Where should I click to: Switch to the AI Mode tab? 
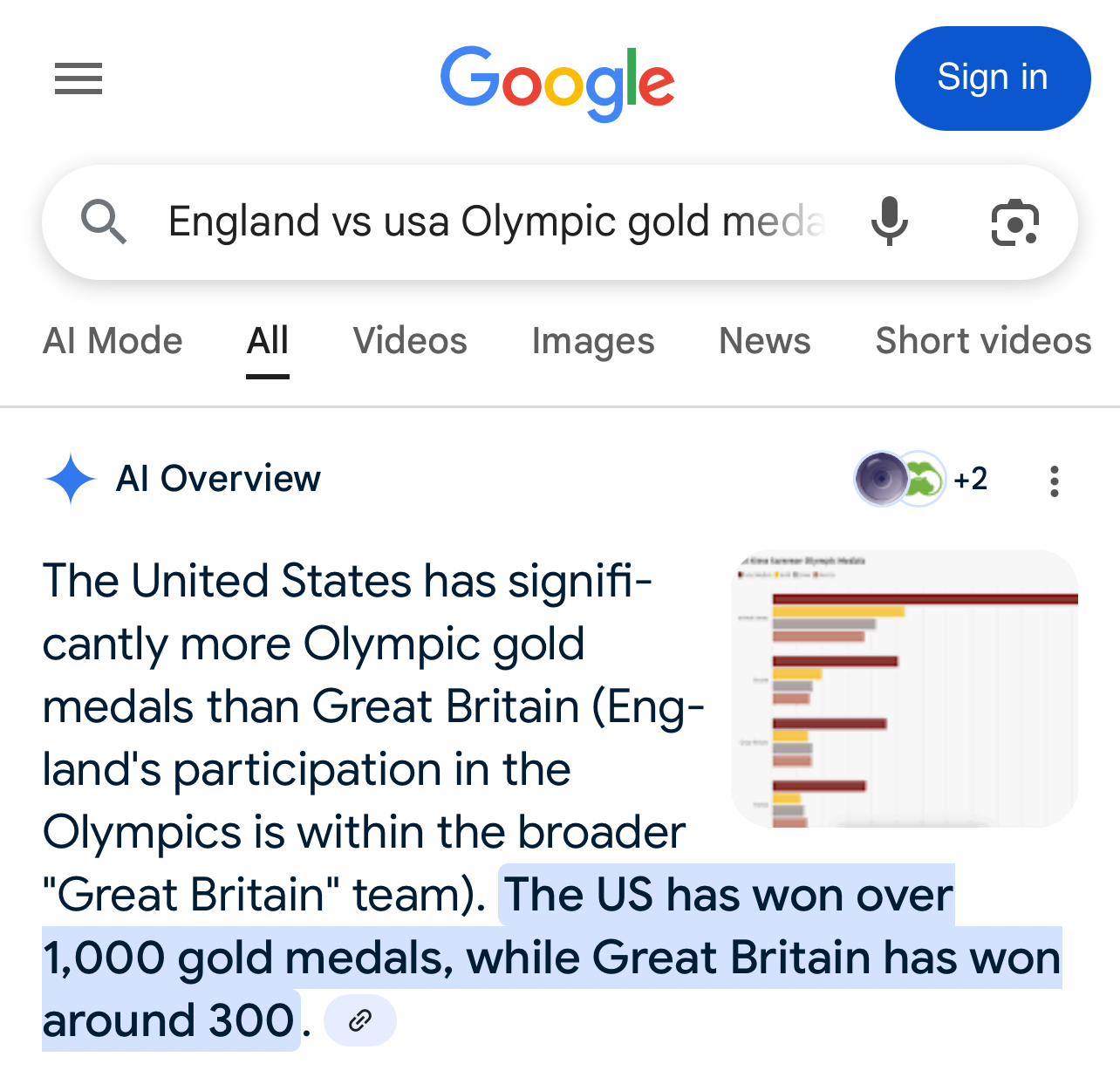(113, 341)
